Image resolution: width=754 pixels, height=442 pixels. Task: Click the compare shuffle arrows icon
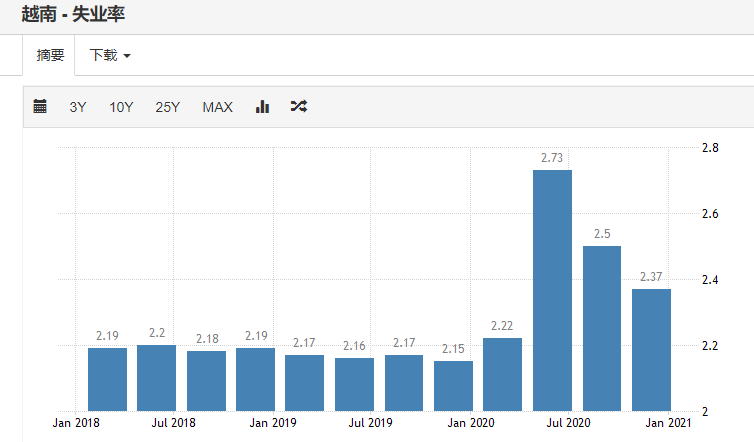click(x=298, y=107)
